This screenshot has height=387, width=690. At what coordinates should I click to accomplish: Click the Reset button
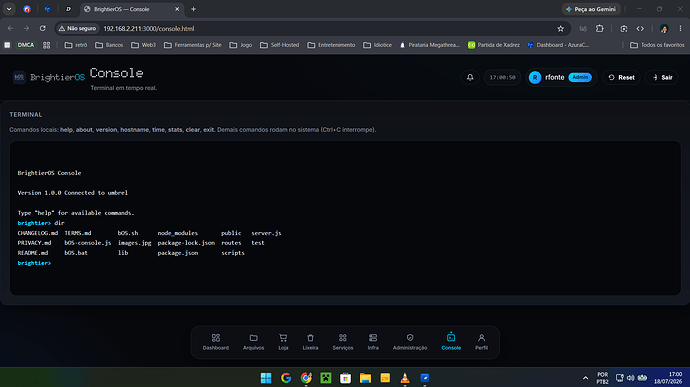click(x=621, y=77)
